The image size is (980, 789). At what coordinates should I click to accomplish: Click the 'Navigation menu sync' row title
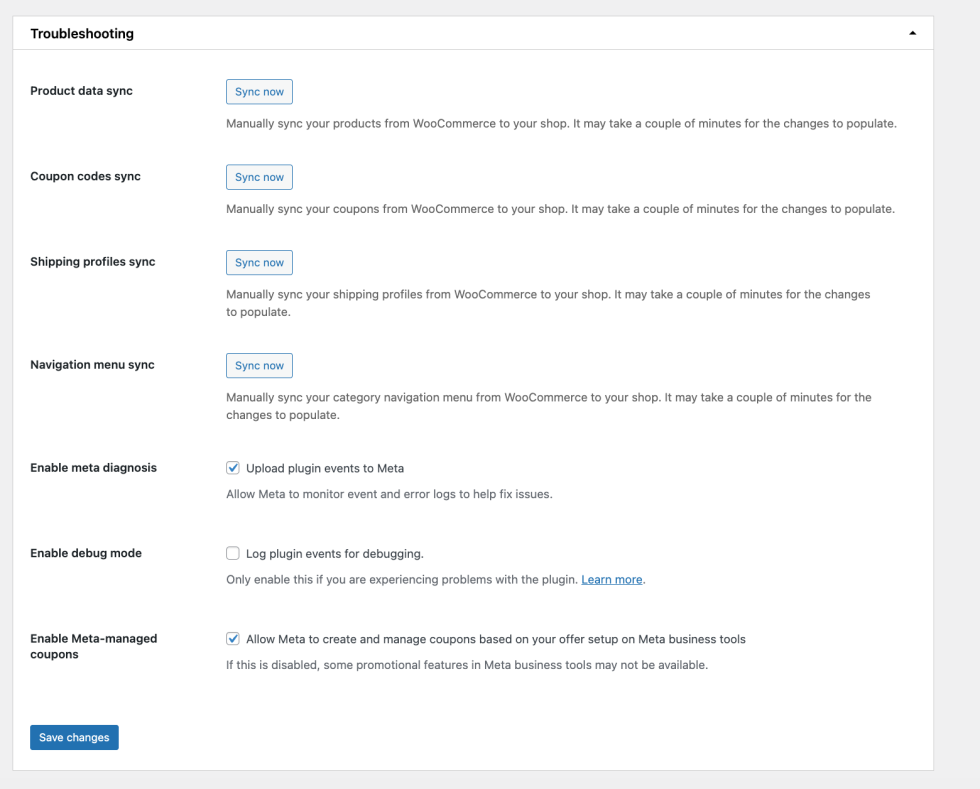point(92,365)
